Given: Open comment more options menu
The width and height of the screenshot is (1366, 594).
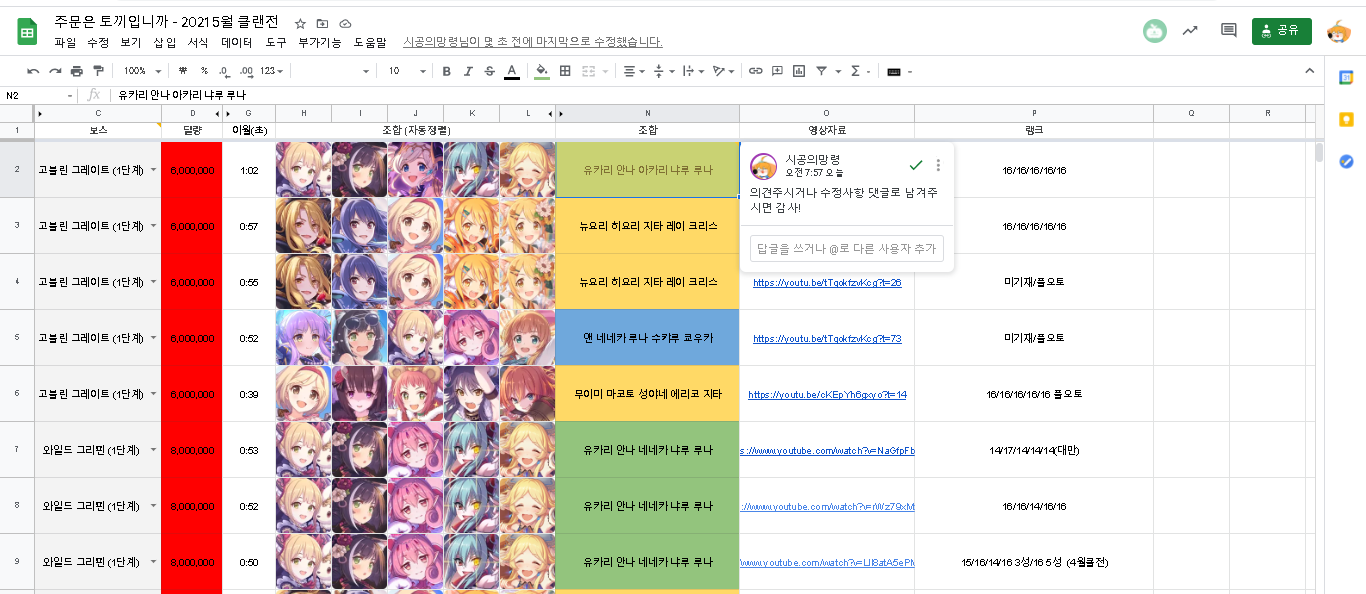Looking at the screenshot, I should pos(938,165).
